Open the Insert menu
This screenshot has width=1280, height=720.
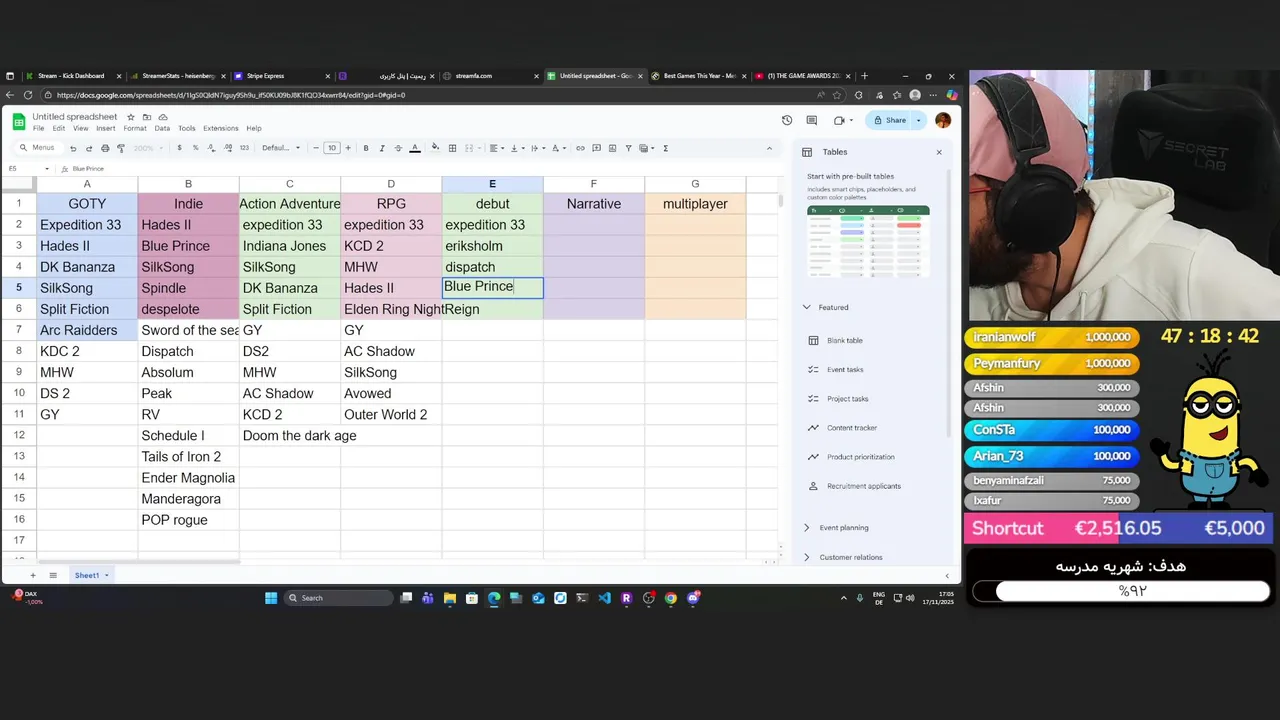(105, 128)
